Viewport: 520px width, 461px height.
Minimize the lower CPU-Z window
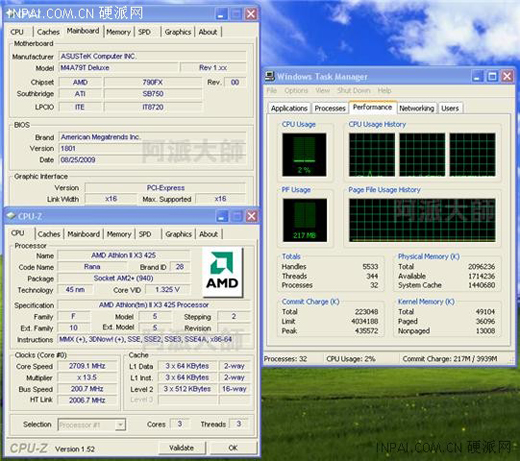point(221,216)
